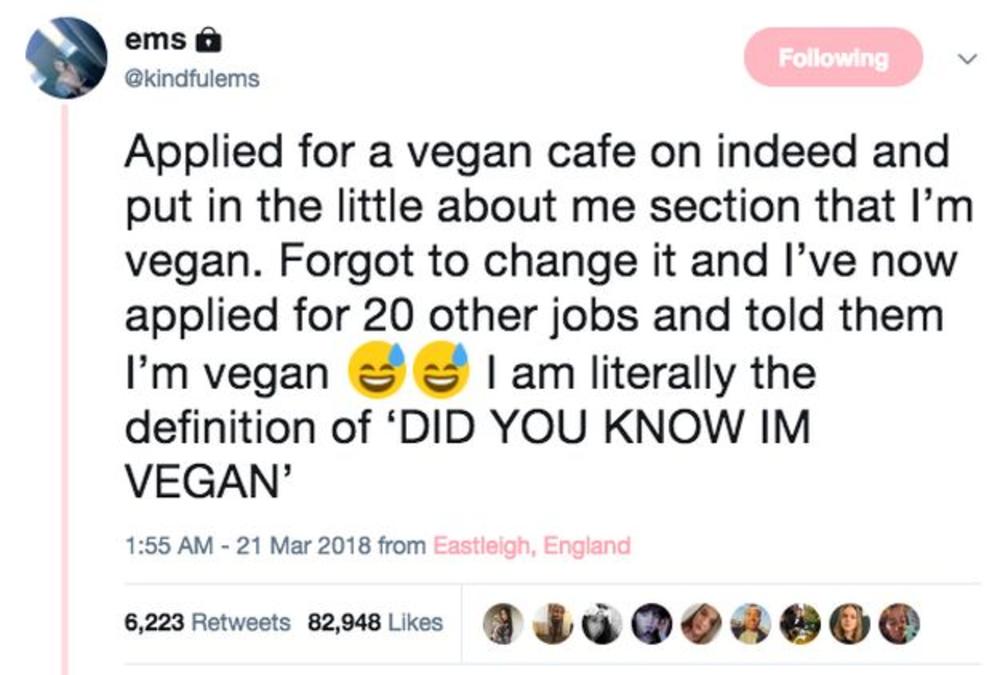Open the liker avatar with blue sky background

click(x=749, y=623)
